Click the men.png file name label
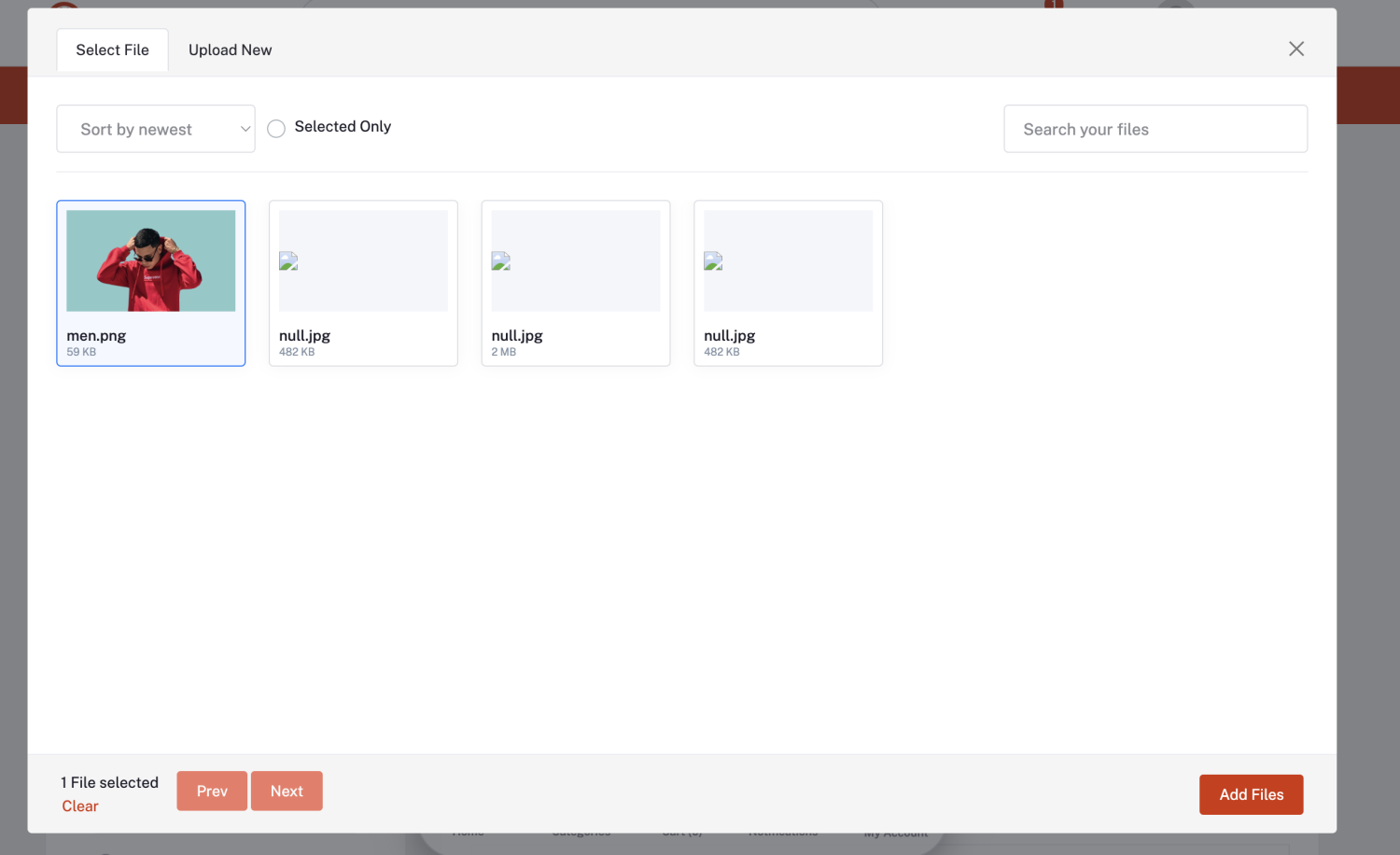Viewport: 1400px width, 855px height. pyautogui.click(x=96, y=336)
